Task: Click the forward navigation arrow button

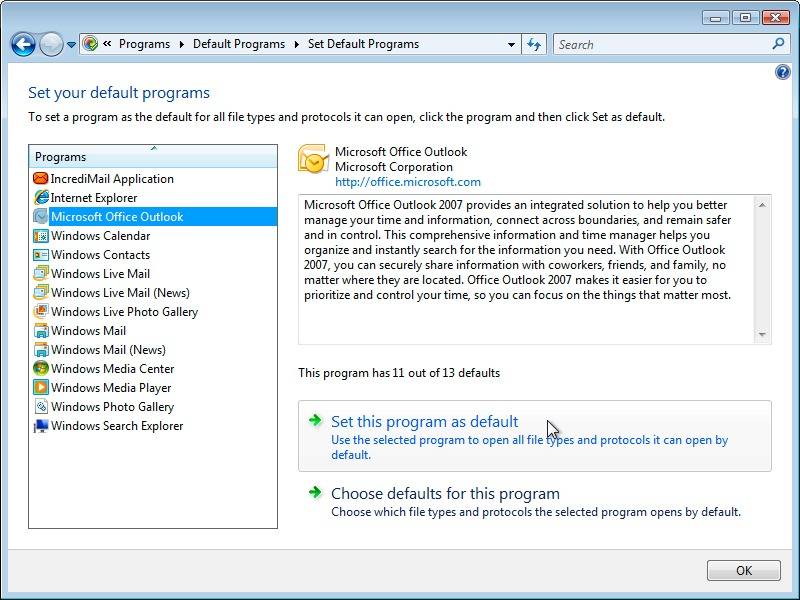Action: click(51, 44)
